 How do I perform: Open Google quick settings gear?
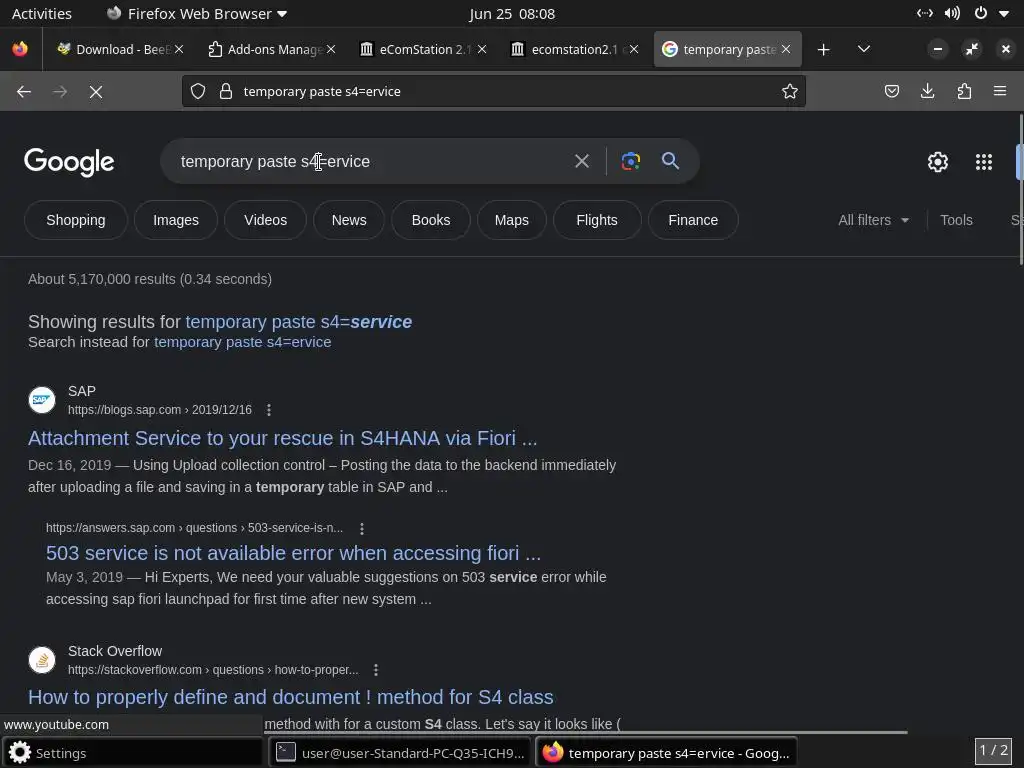tap(938, 162)
